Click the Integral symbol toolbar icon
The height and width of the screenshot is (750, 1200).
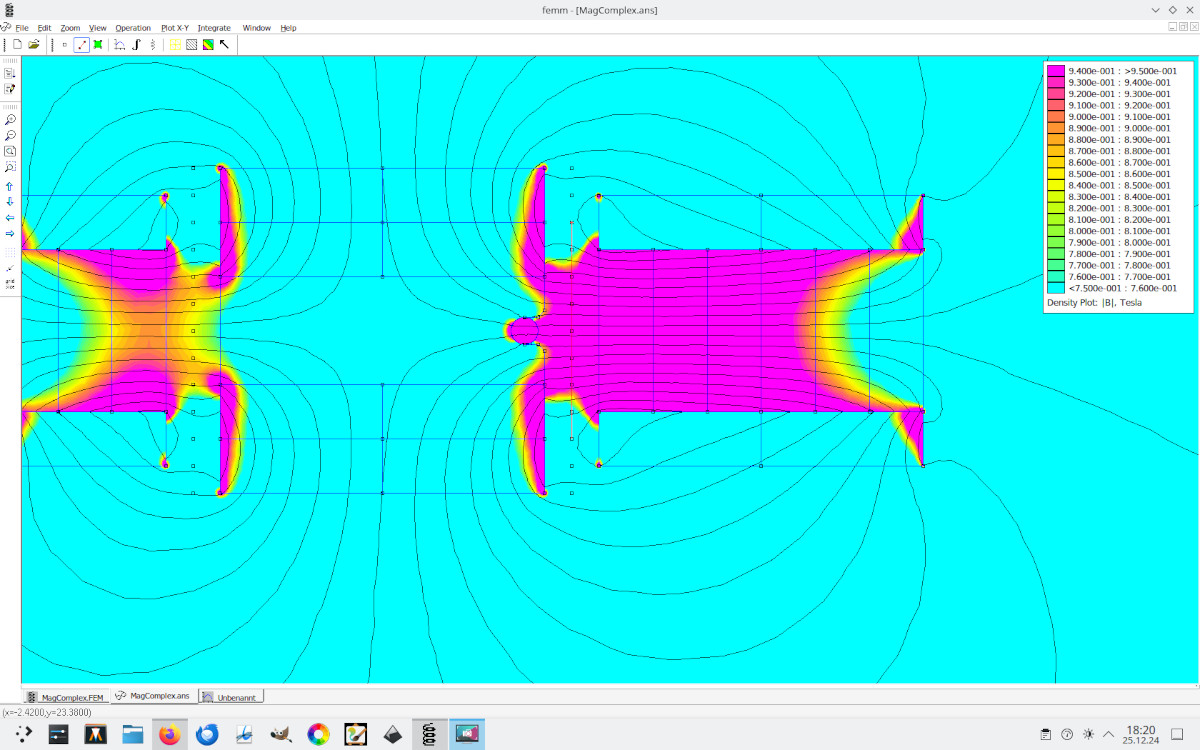click(x=136, y=44)
